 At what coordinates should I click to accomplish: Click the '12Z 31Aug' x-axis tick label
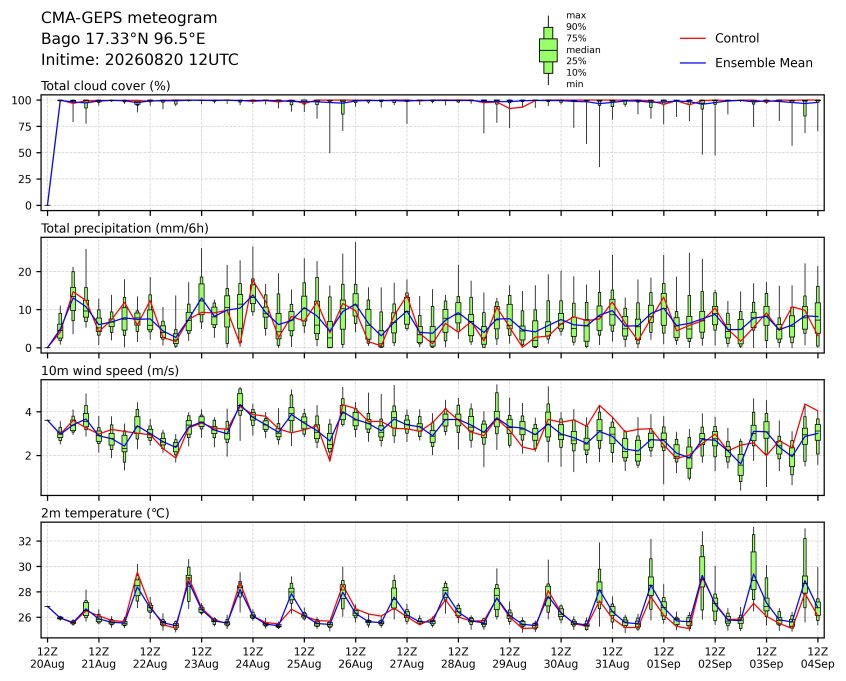pyautogui.click(x=612, y=658)
